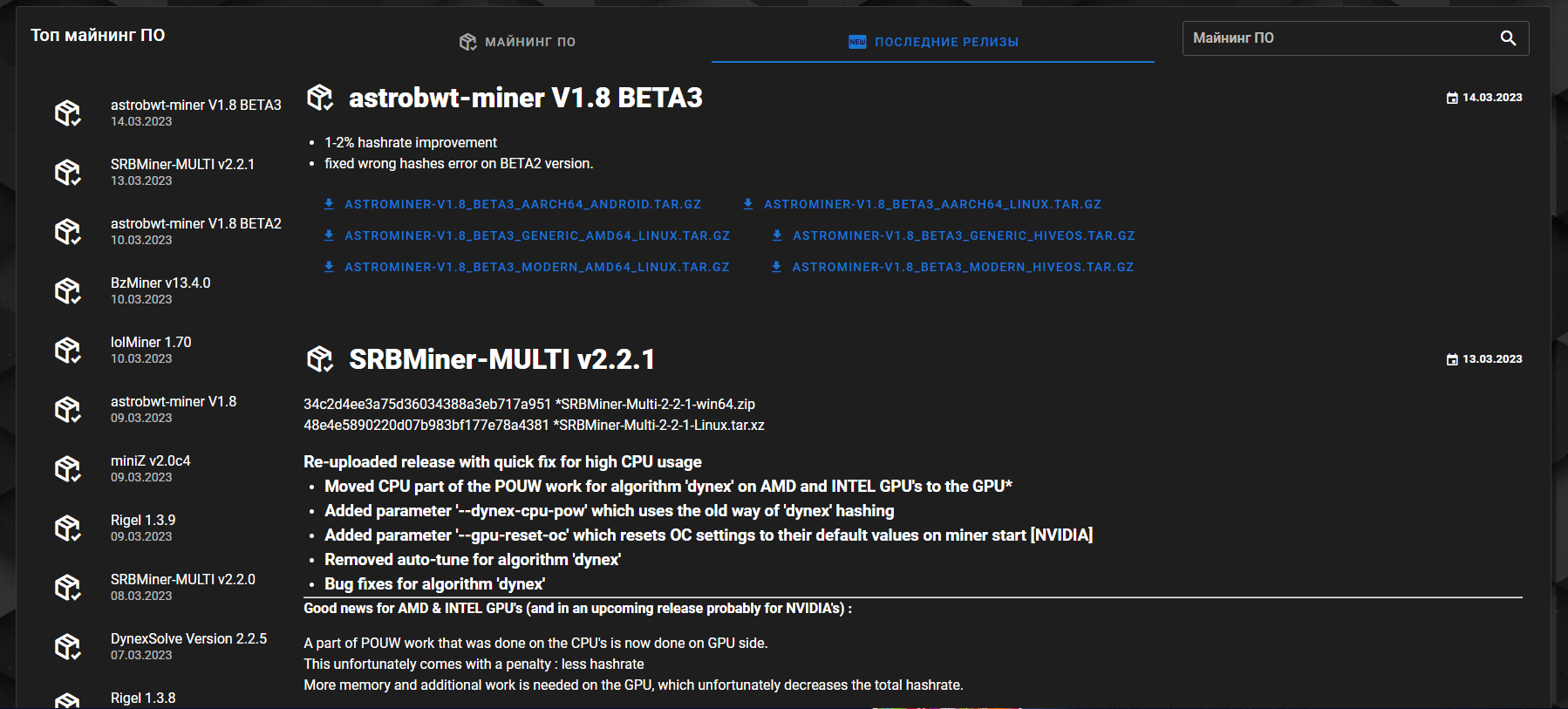The image size is (1568, 709).
Task: Click the package icon beside astrobwt-miner V1.8 dated 09.03.2023
Action: tap(68, 409)
